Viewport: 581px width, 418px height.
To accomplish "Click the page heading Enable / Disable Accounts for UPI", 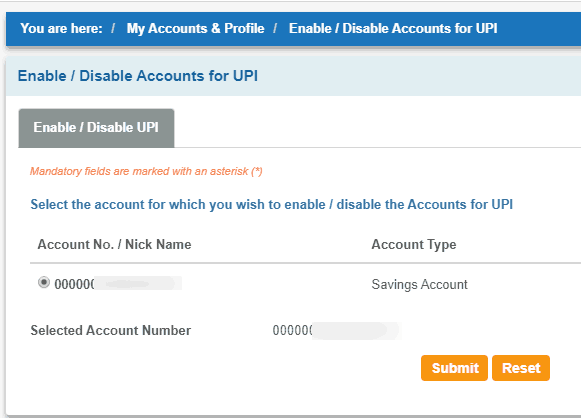I will 138,76.
